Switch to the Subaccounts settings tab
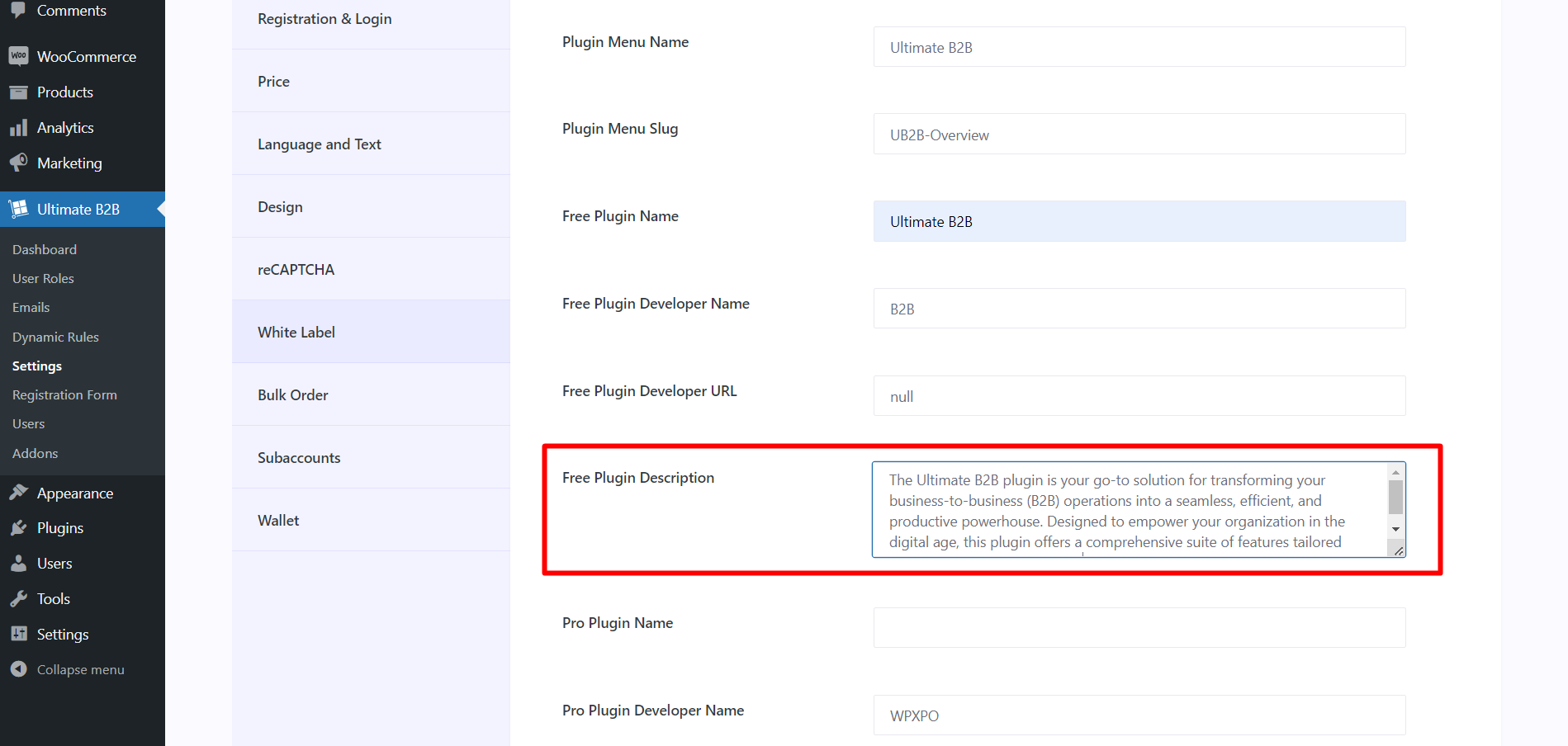This screenshot has width=1568, height=746. [x=371, y=457]
